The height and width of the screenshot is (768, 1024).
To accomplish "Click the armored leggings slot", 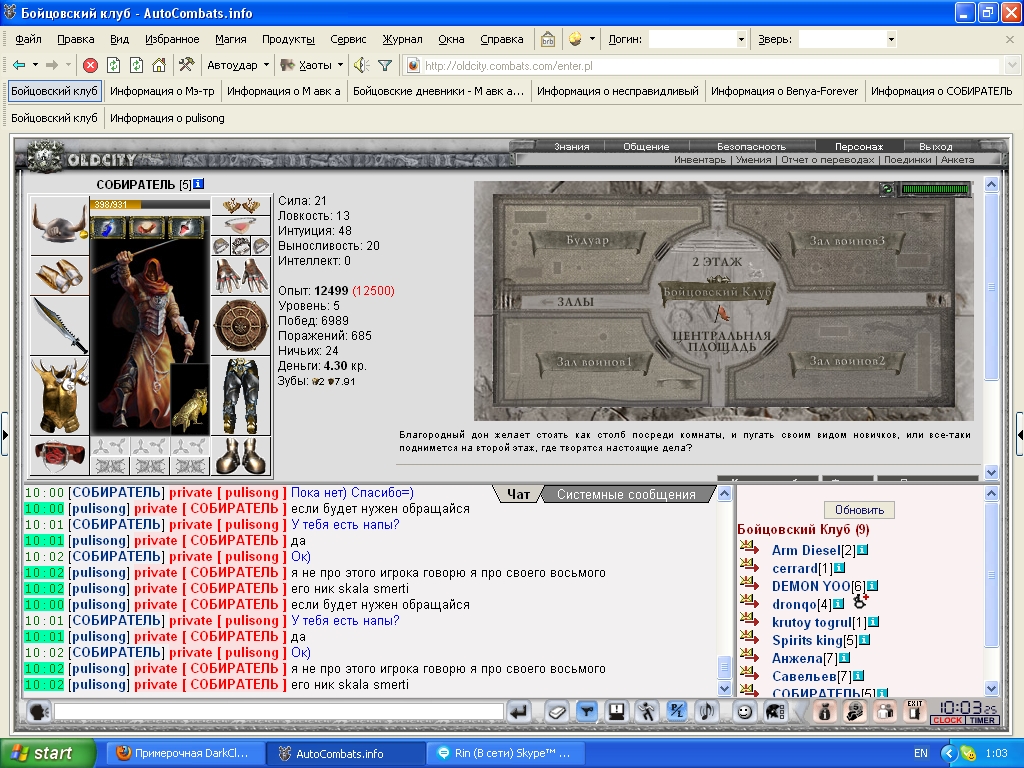I will (x=241, y=396).
